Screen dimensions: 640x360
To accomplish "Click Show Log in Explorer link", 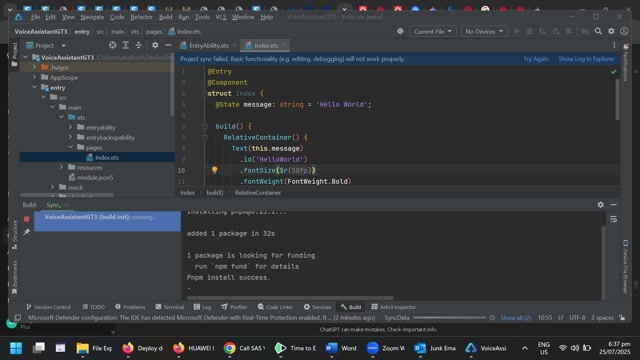I will coord(586,59).
